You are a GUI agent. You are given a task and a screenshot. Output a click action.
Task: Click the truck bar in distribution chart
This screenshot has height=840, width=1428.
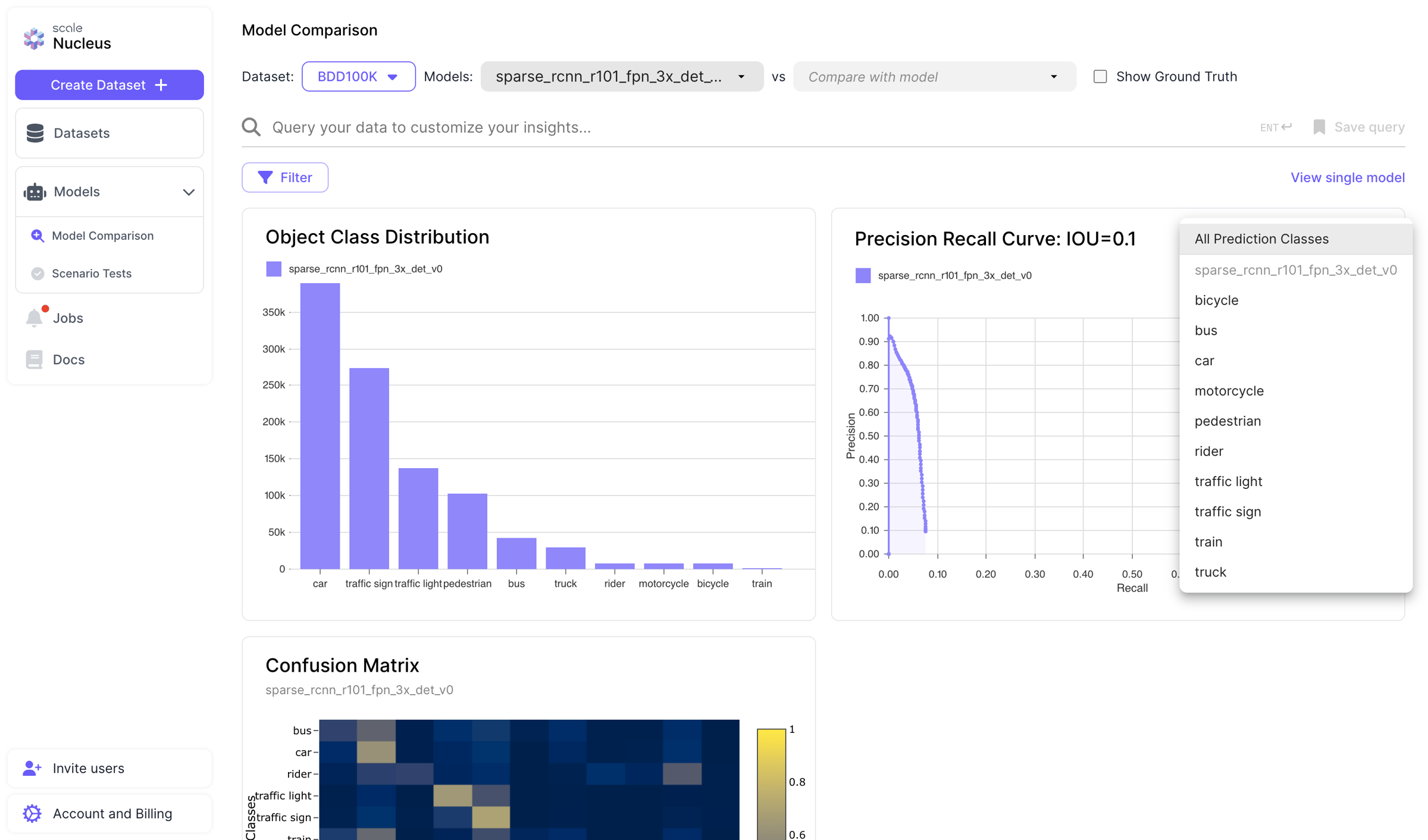566,558
